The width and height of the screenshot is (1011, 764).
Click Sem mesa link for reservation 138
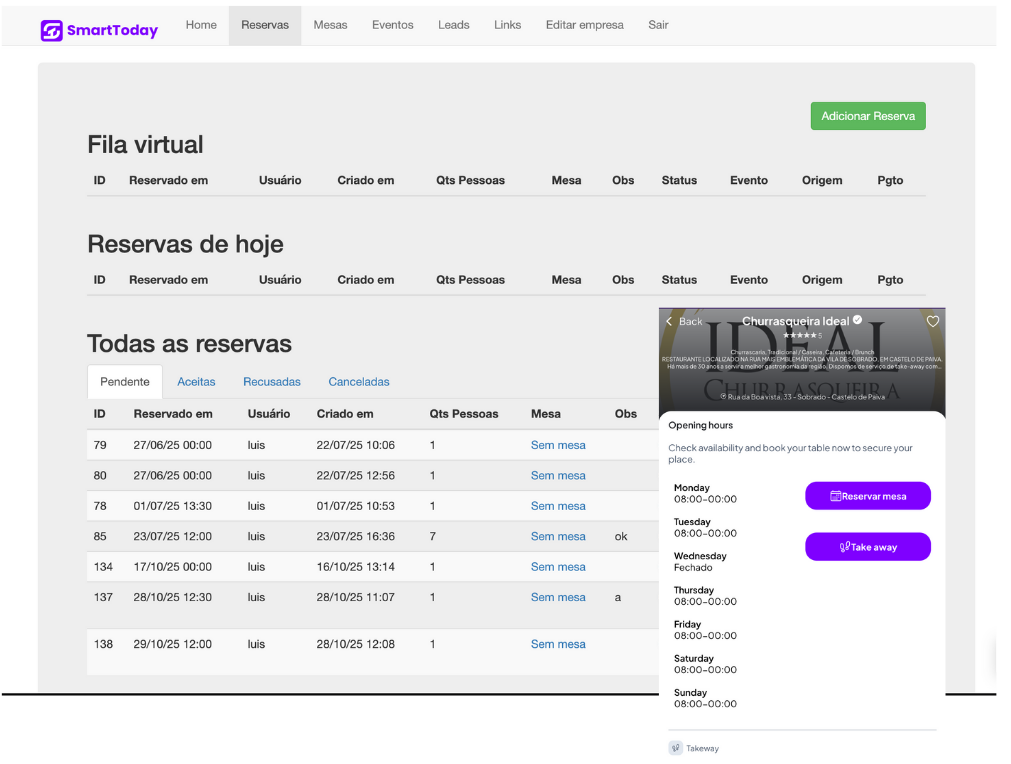click(x=558, y=644)
